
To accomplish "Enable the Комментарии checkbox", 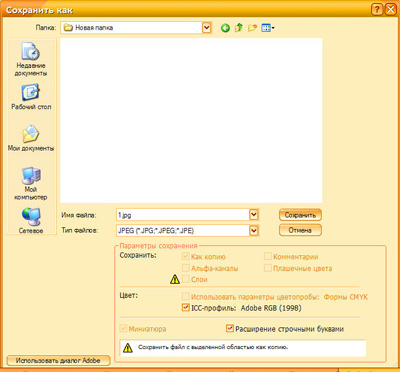I will 268,256.
